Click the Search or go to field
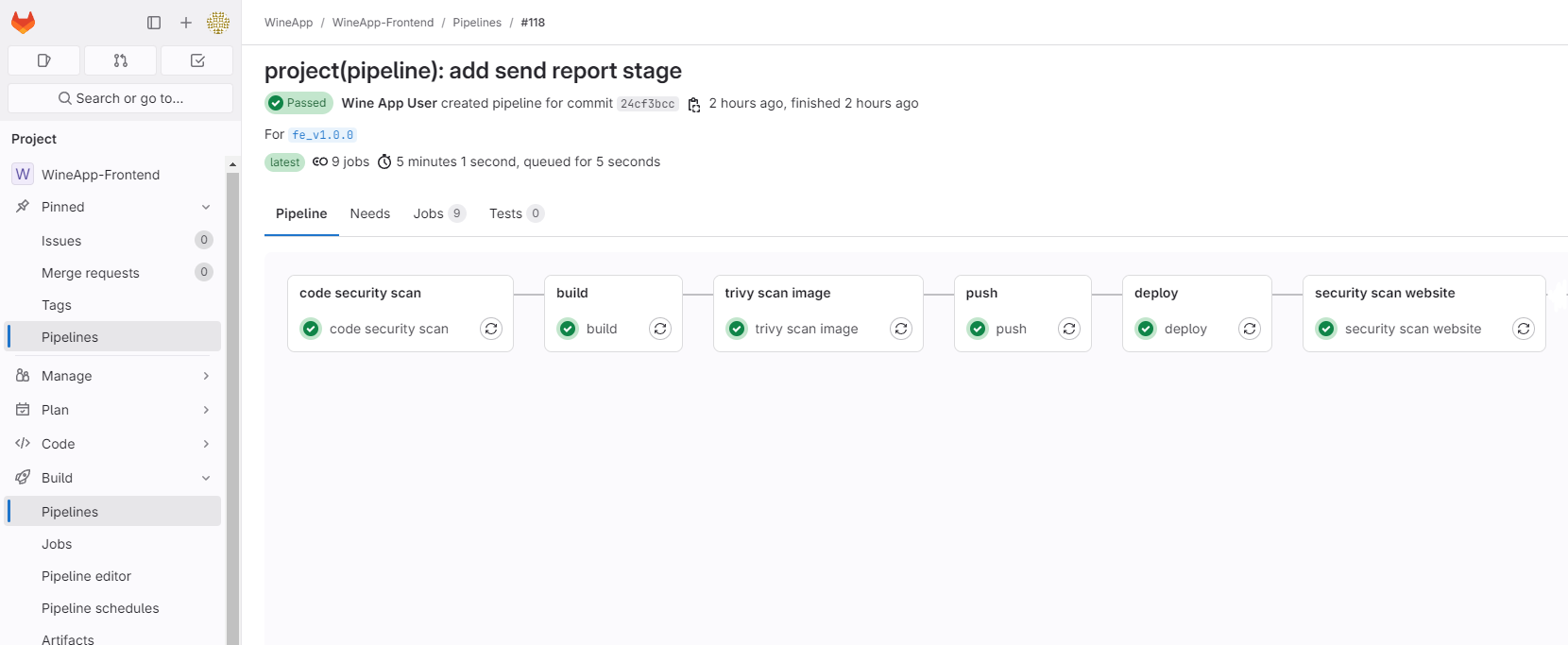This screenshot has height=645, width=1568. click(121, 98)
